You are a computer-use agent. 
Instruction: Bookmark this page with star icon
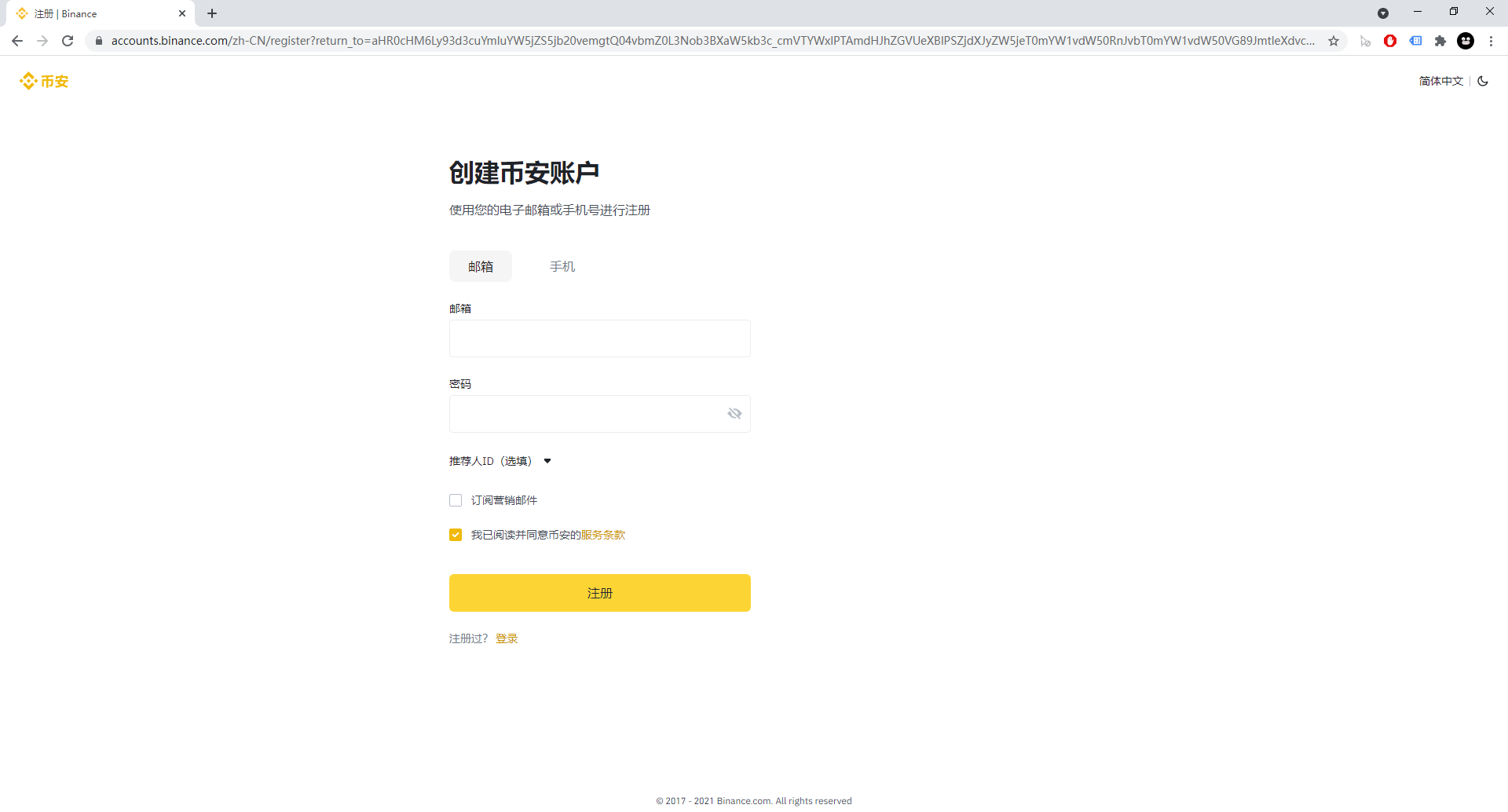click(x=1334, y=41)
